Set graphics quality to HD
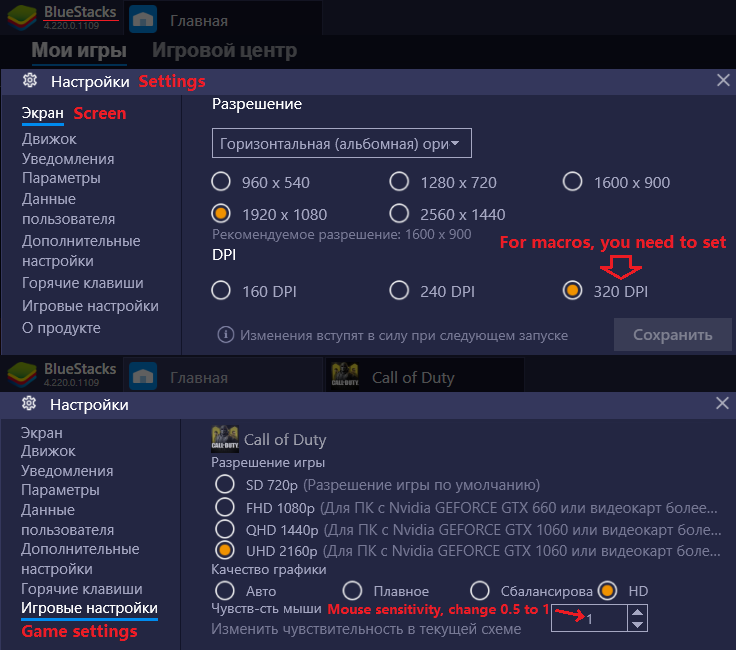The width and height of the screenshot is (736, 650). 607,591
